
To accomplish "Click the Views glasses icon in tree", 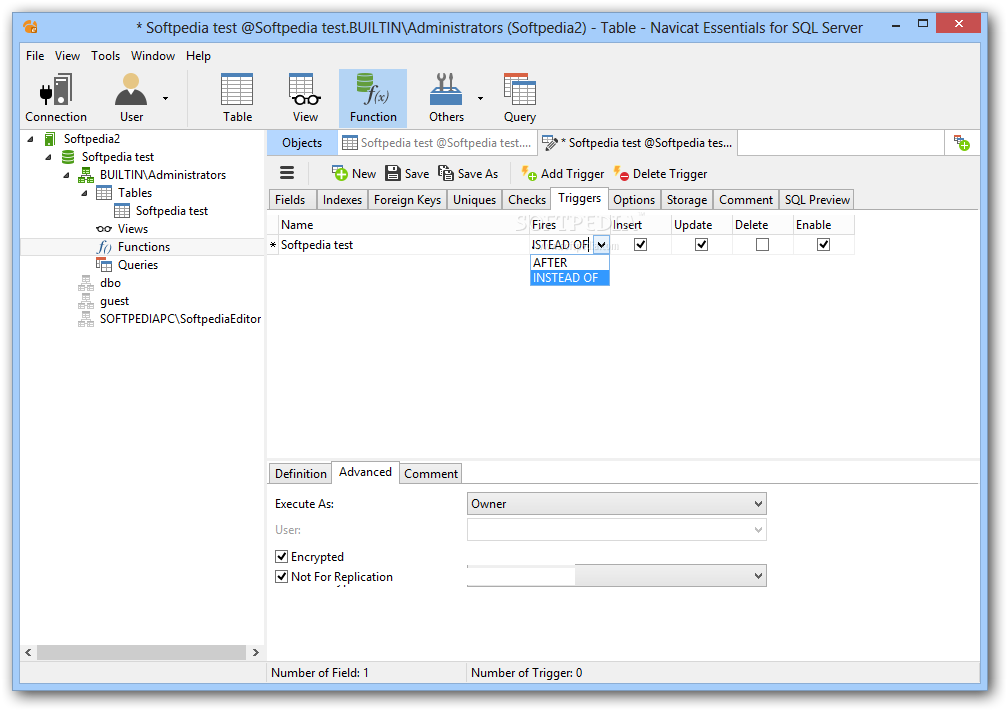I will [104, 229].
